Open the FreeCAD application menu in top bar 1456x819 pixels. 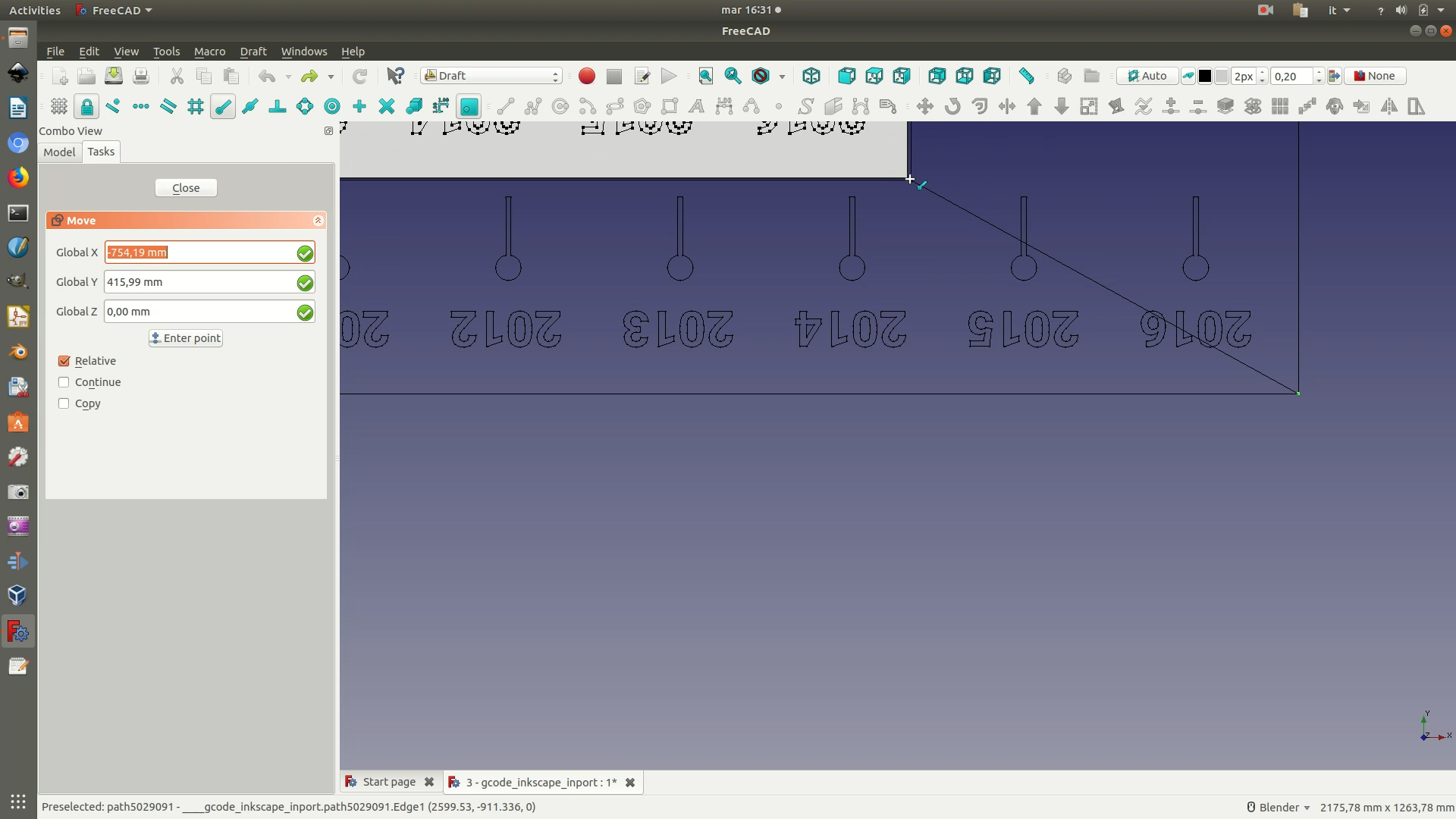tap(115, 10)
